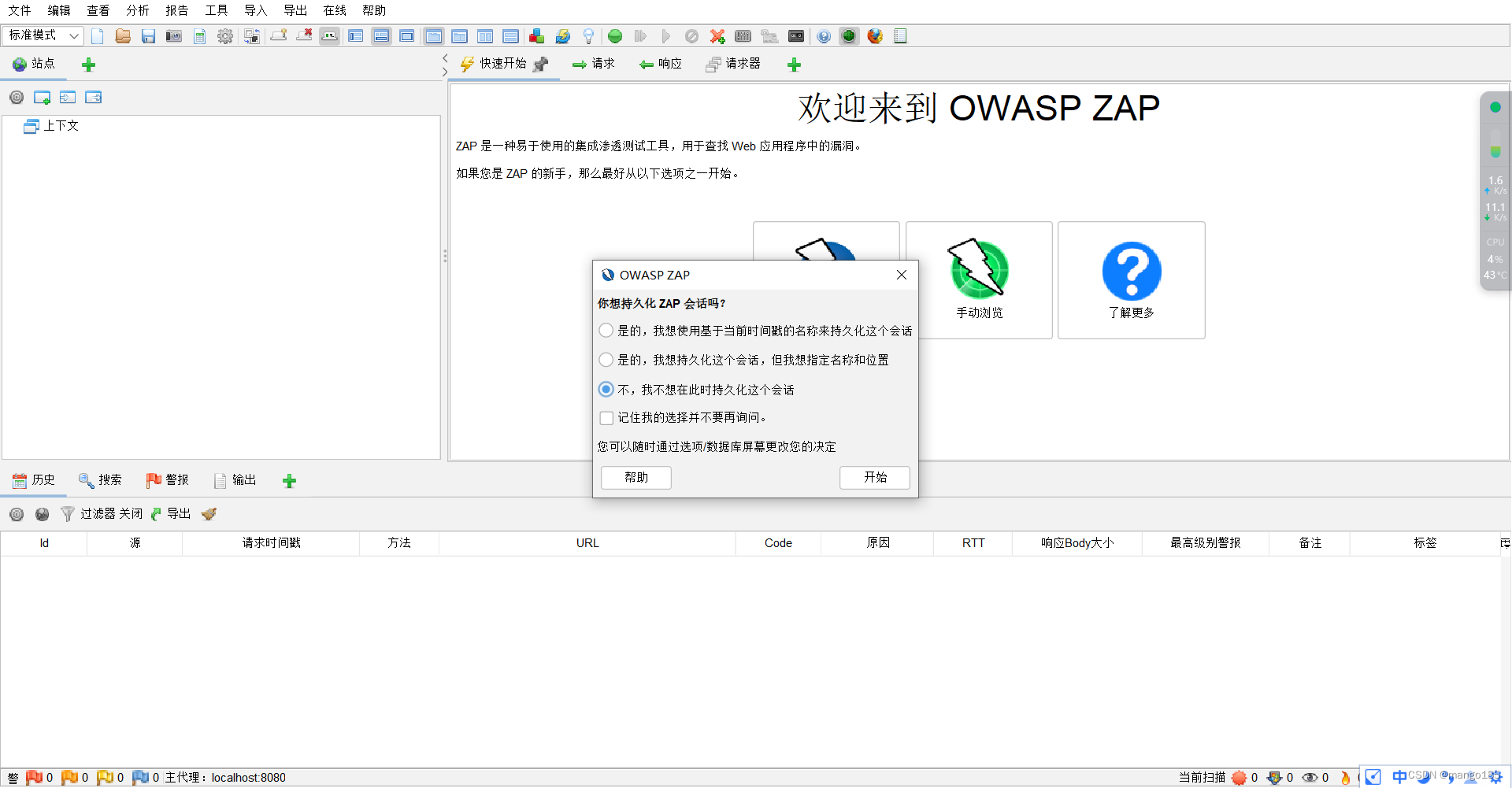
Task: Click the Manage Add-ons colored blocks icon
Action: point(537,36)
